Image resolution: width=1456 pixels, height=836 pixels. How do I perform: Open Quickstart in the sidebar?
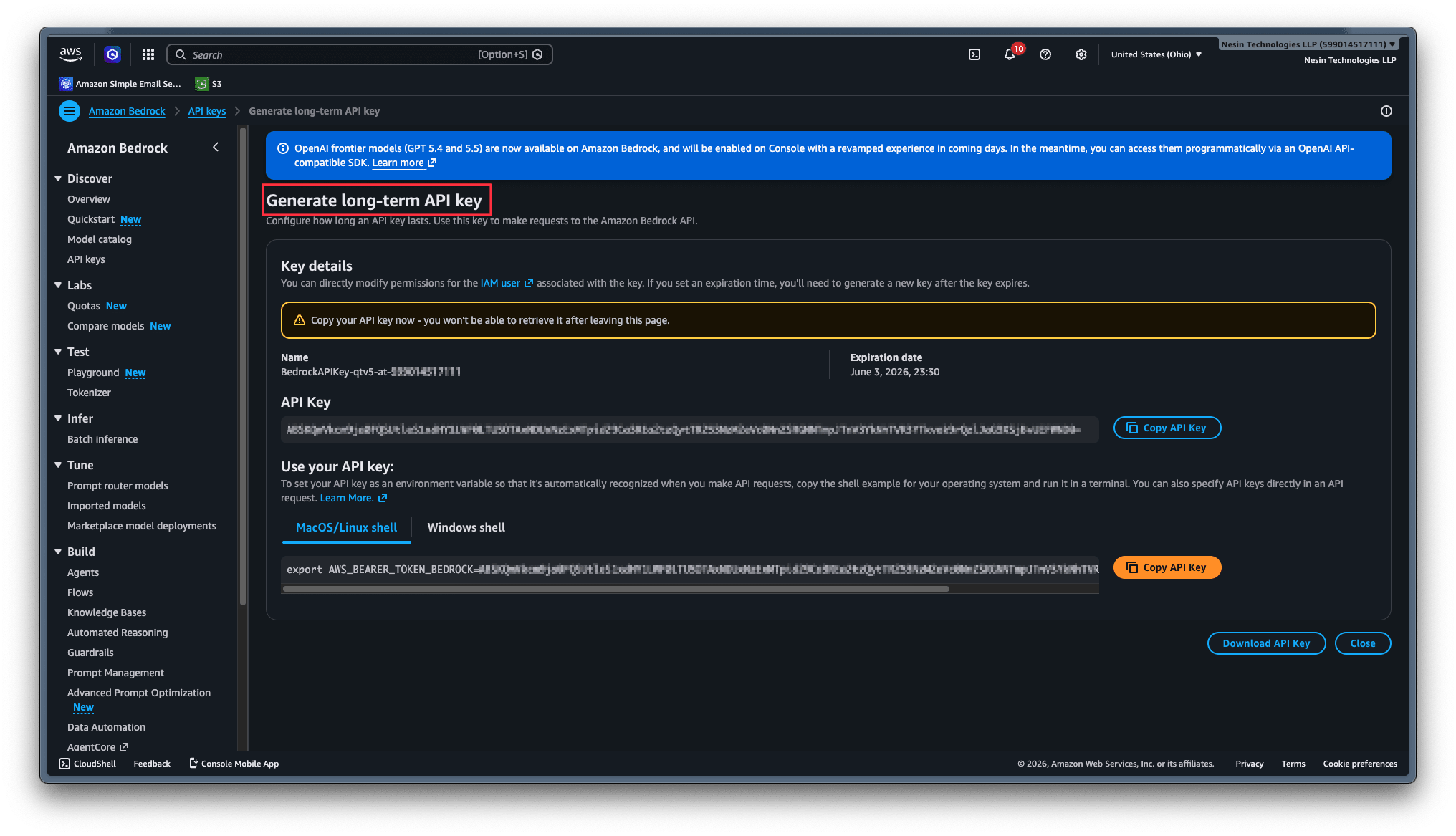pyautogui.click(x=91, y=219)
